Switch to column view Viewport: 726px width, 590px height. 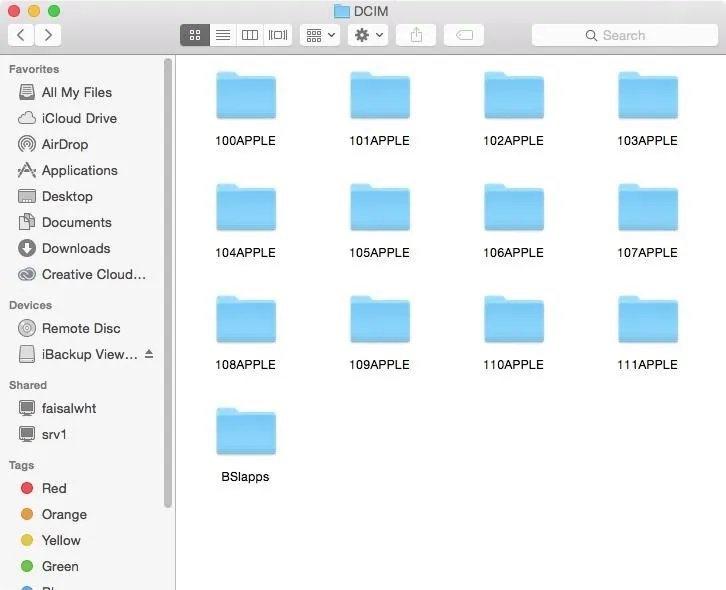point(250,35)
